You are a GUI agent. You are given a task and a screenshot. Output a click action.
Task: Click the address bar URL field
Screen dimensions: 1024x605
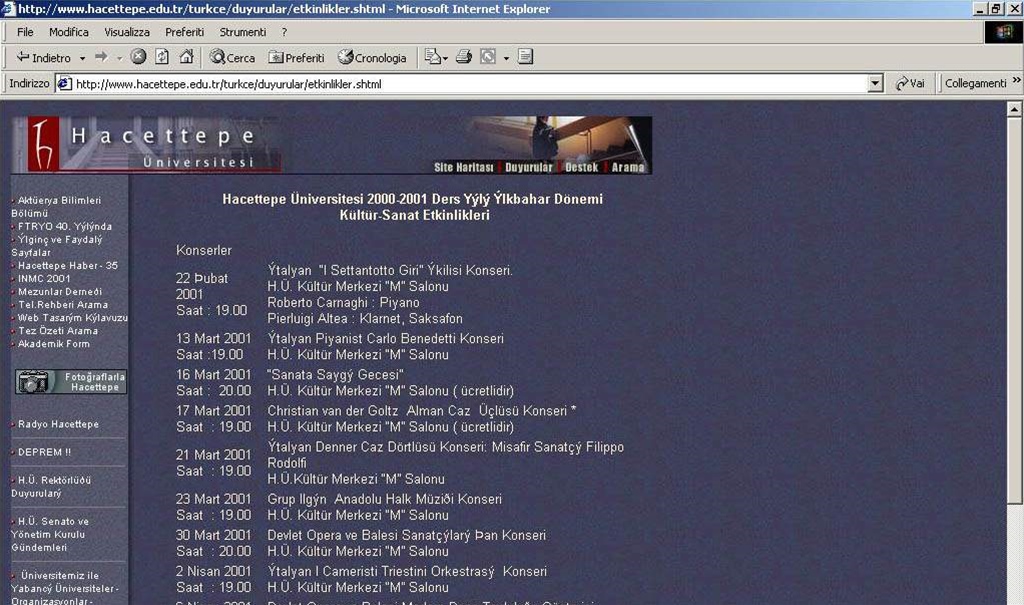470,84
